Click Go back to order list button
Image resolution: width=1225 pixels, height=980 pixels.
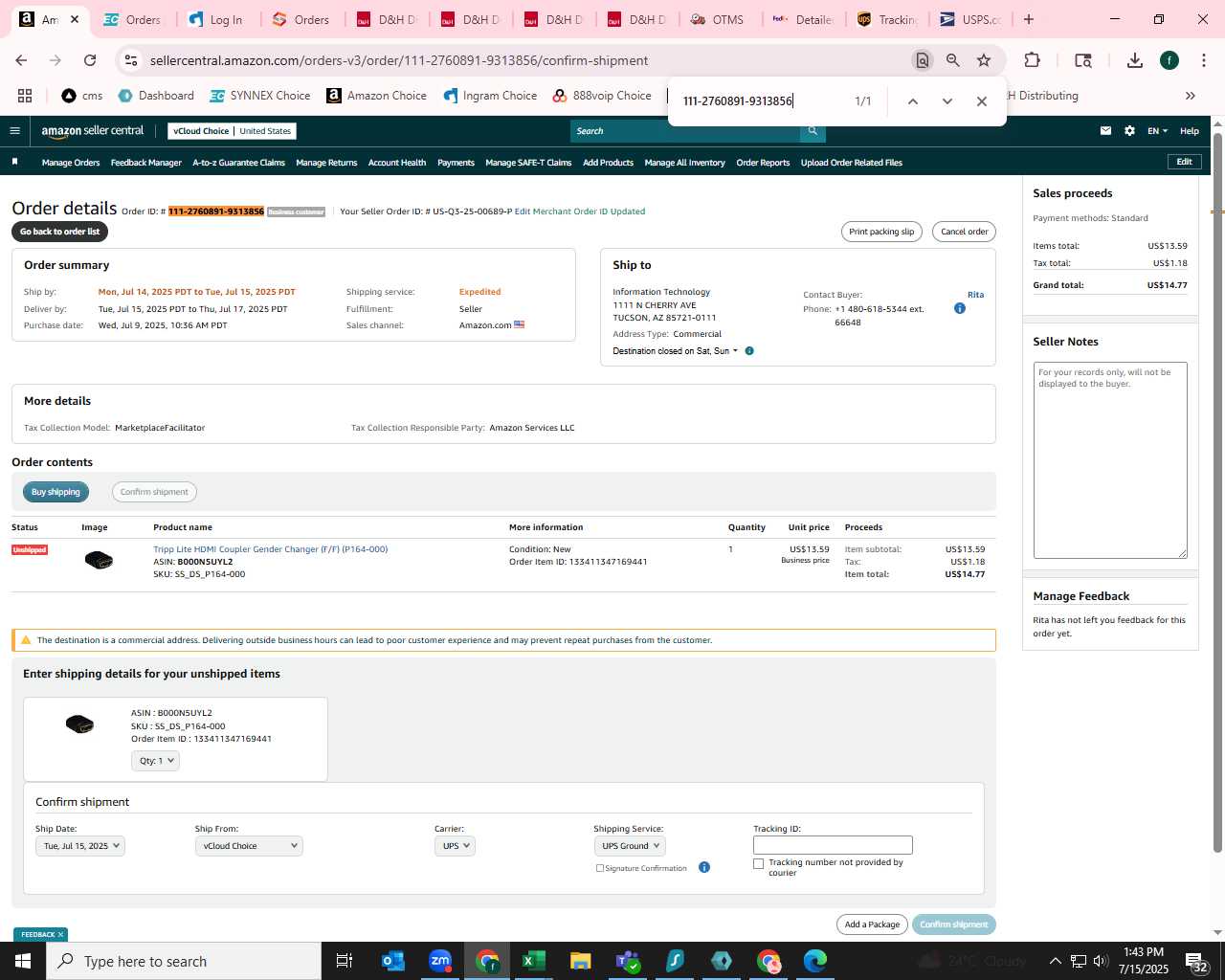tap(60, 232)
